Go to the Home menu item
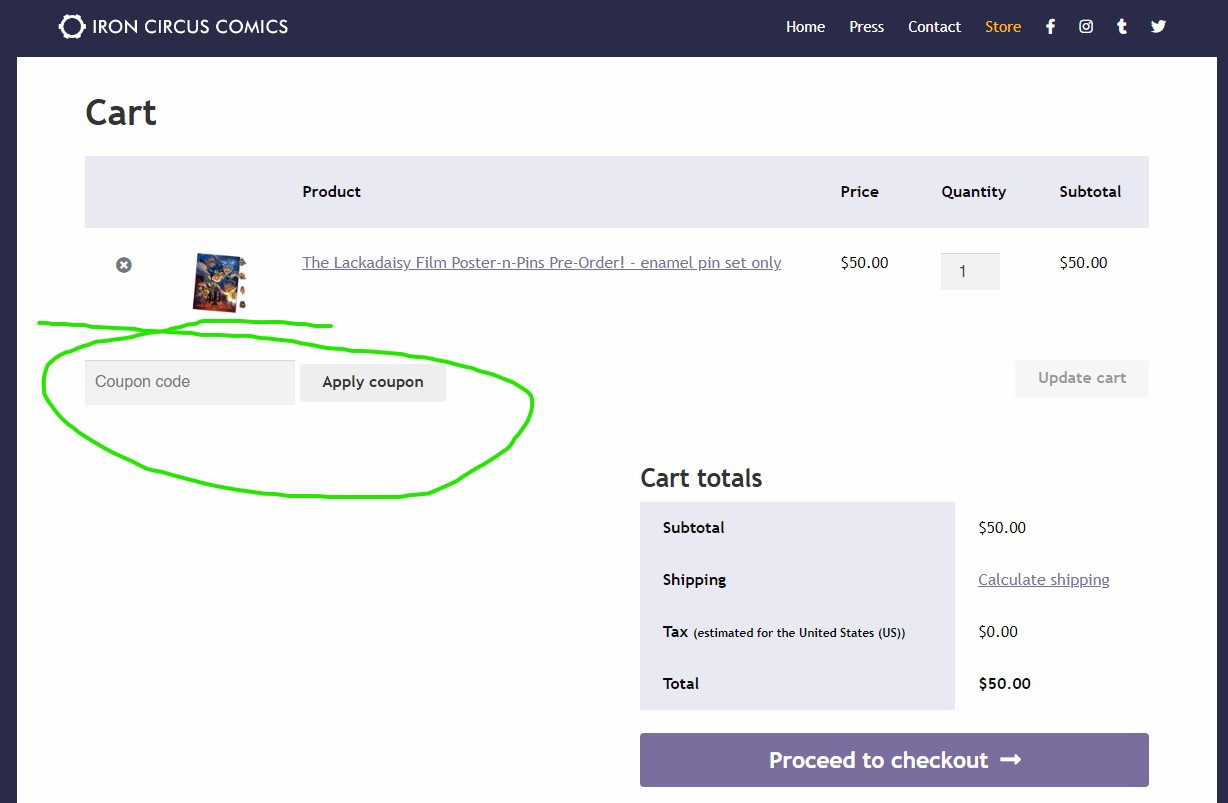 coord(805,27)
